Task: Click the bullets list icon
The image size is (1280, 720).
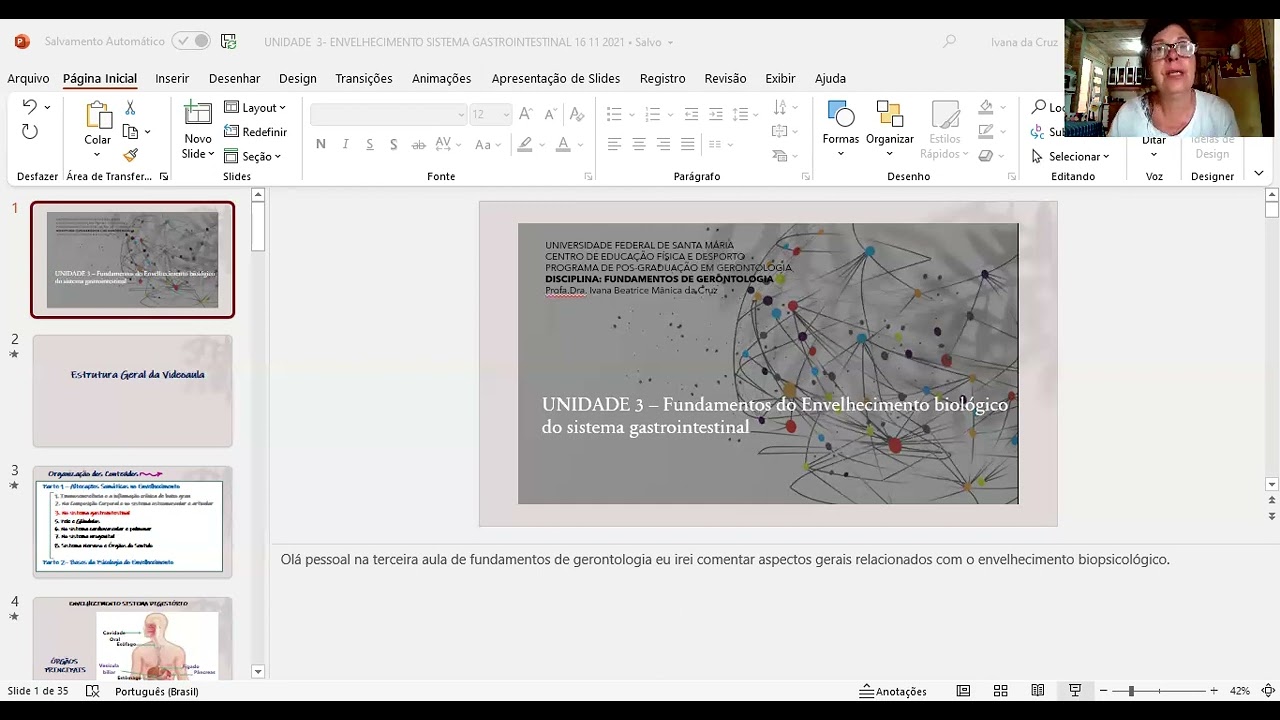Action: click(x=614, y=114)
